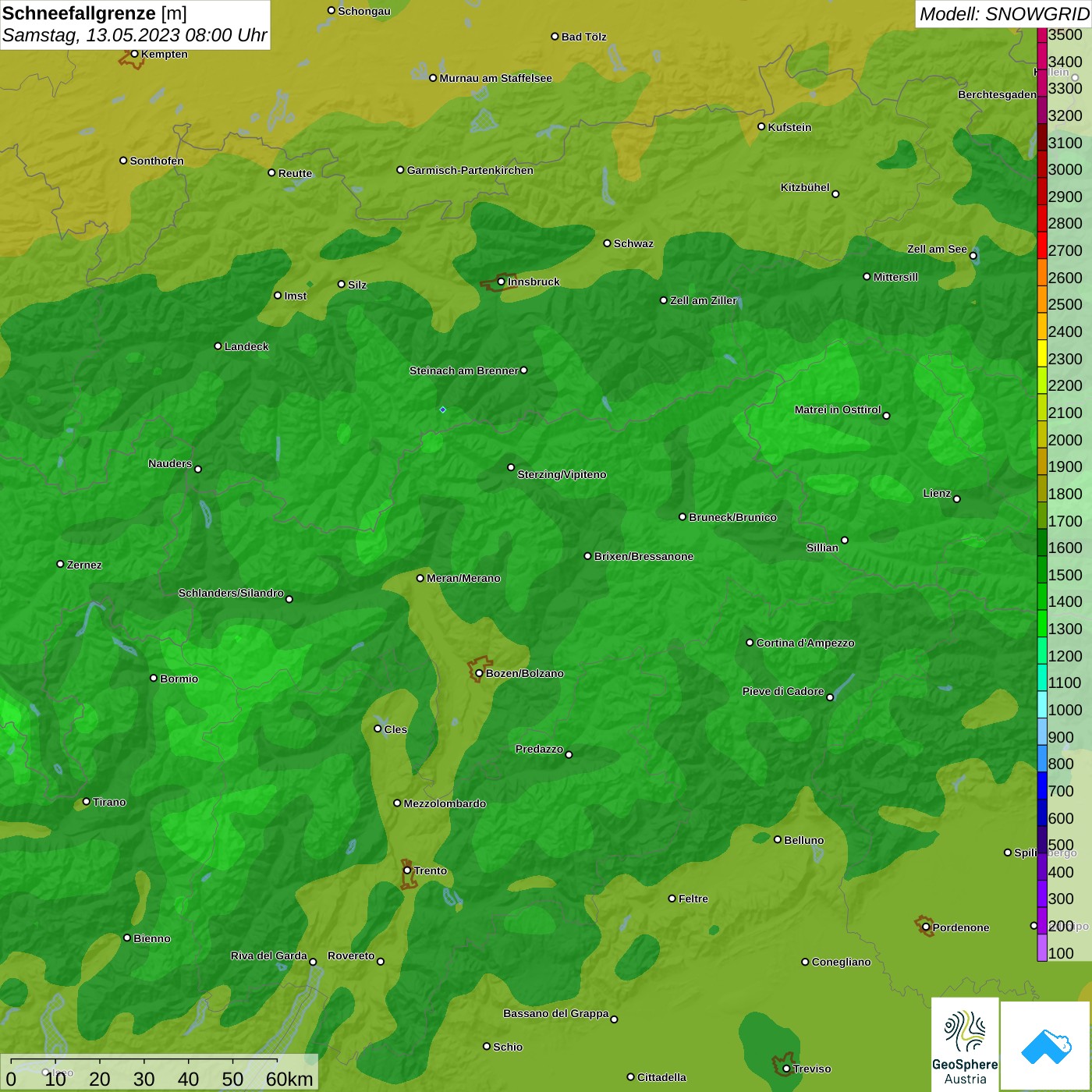1092x1092 pixels.
Task: Click the legend swatch between 2200 and 2300
Action: pyautogui.click(x=1042, y=381)
